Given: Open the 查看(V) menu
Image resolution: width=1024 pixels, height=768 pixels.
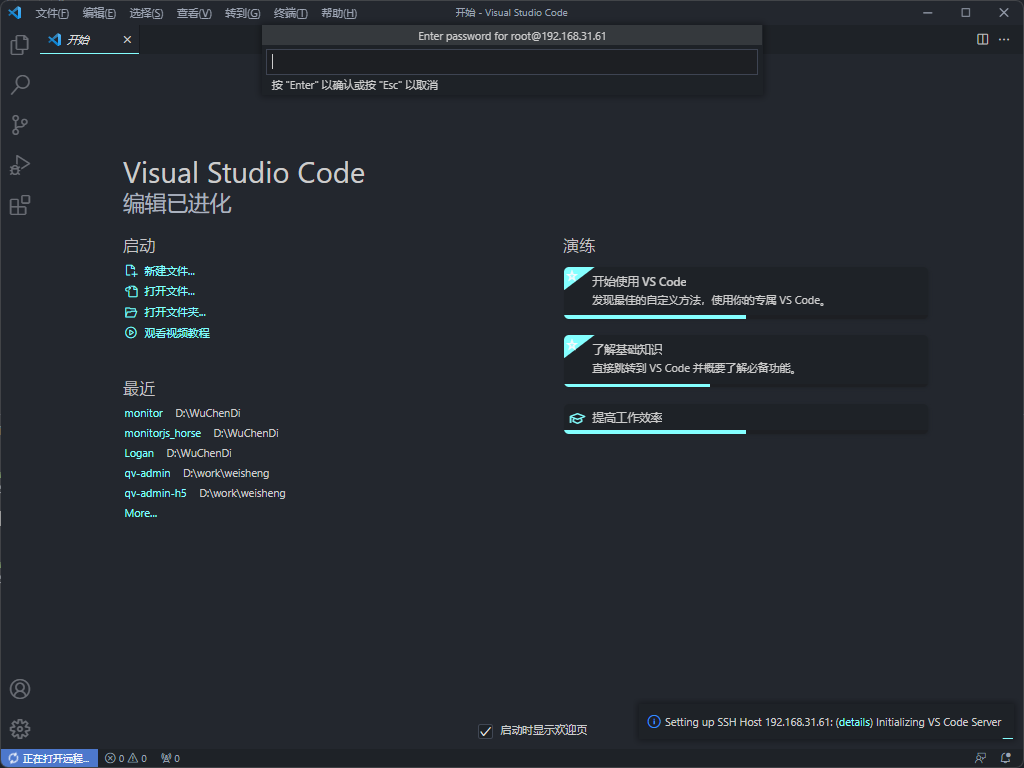Looking at the screenshot, I should coord(194,13).
